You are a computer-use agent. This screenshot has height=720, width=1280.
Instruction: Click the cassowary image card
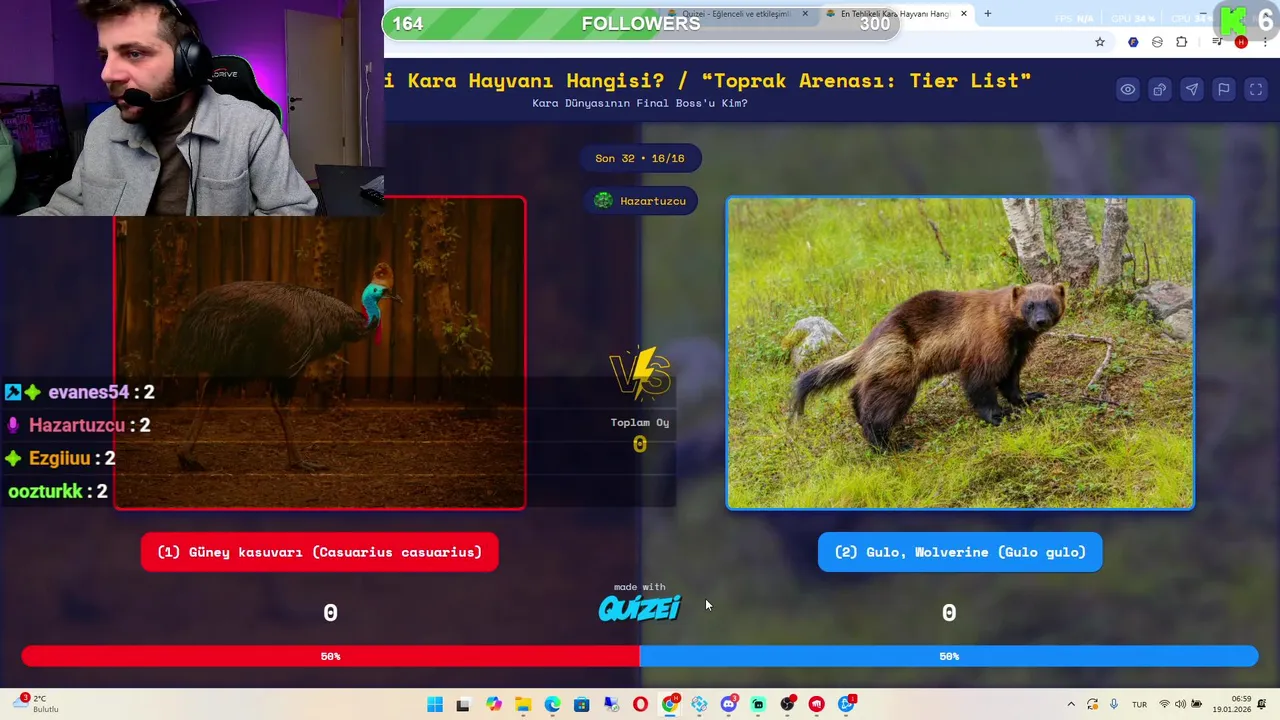[x=320, y=353]
